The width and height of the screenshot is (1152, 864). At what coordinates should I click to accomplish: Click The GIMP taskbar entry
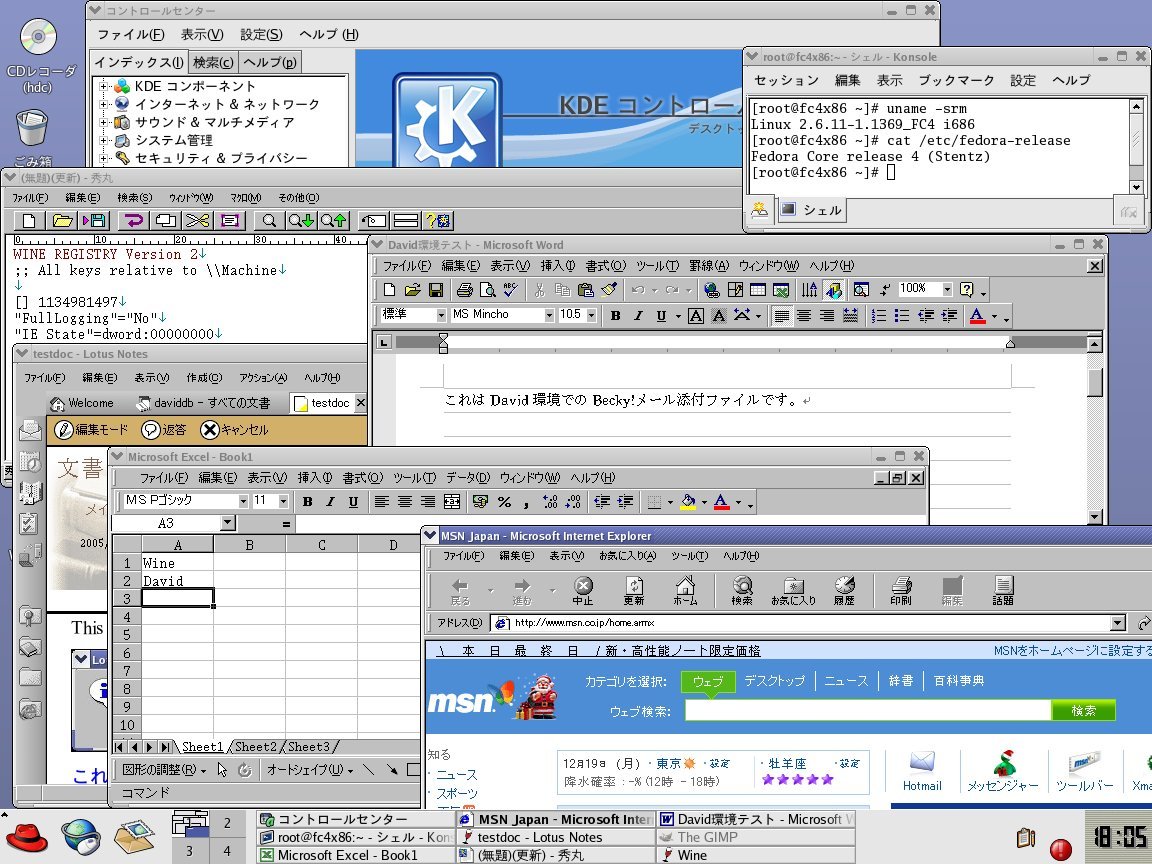coord(756,838)
